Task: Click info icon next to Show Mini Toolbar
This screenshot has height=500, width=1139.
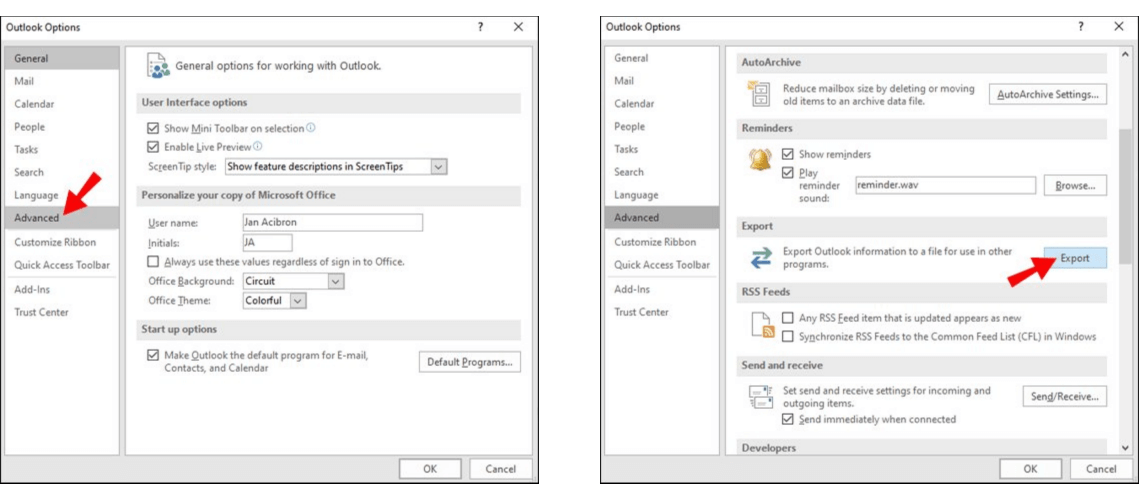Action: pyautogui.click(x=311, y=128)
